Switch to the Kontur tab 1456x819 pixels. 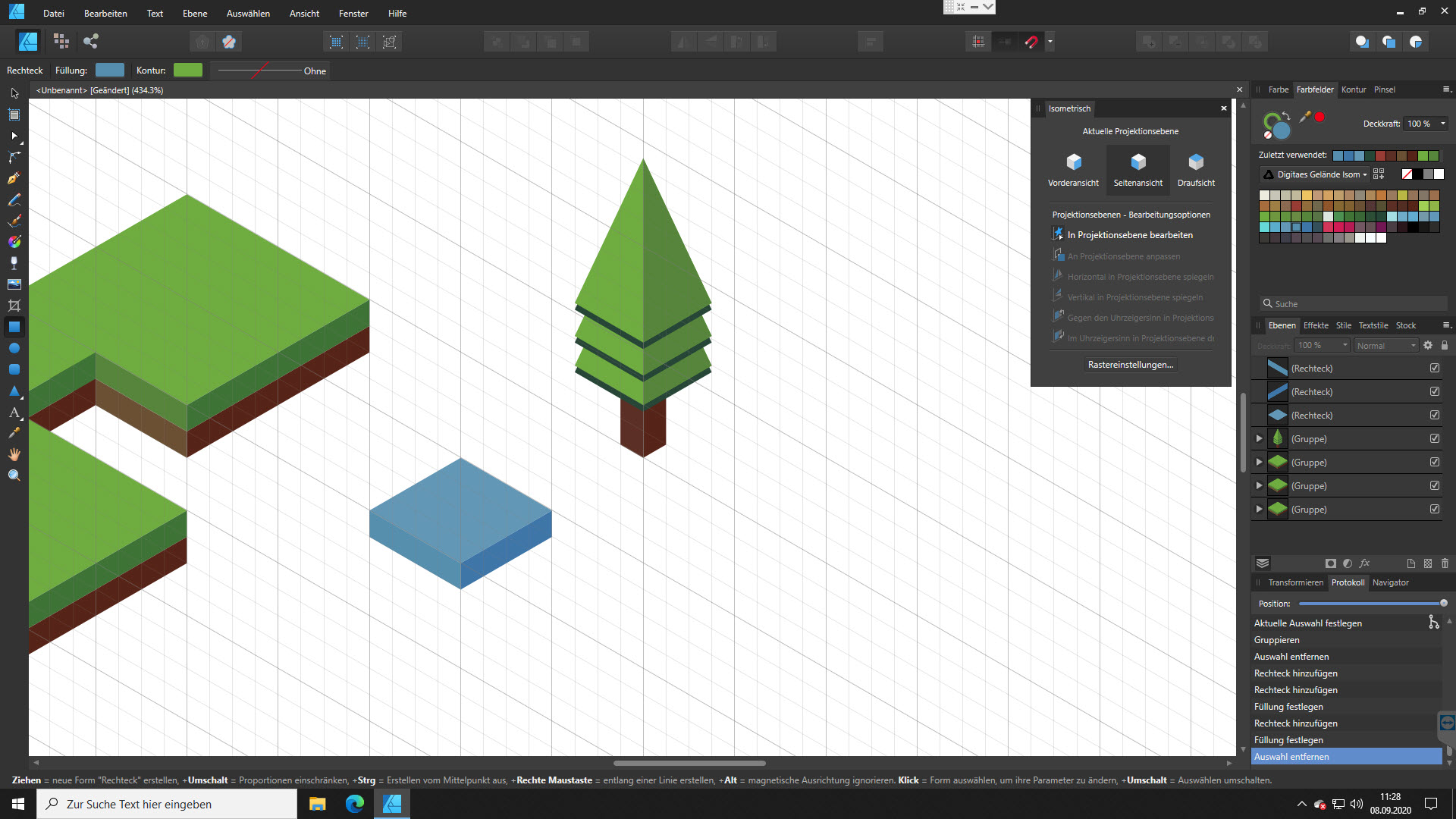1353,89
